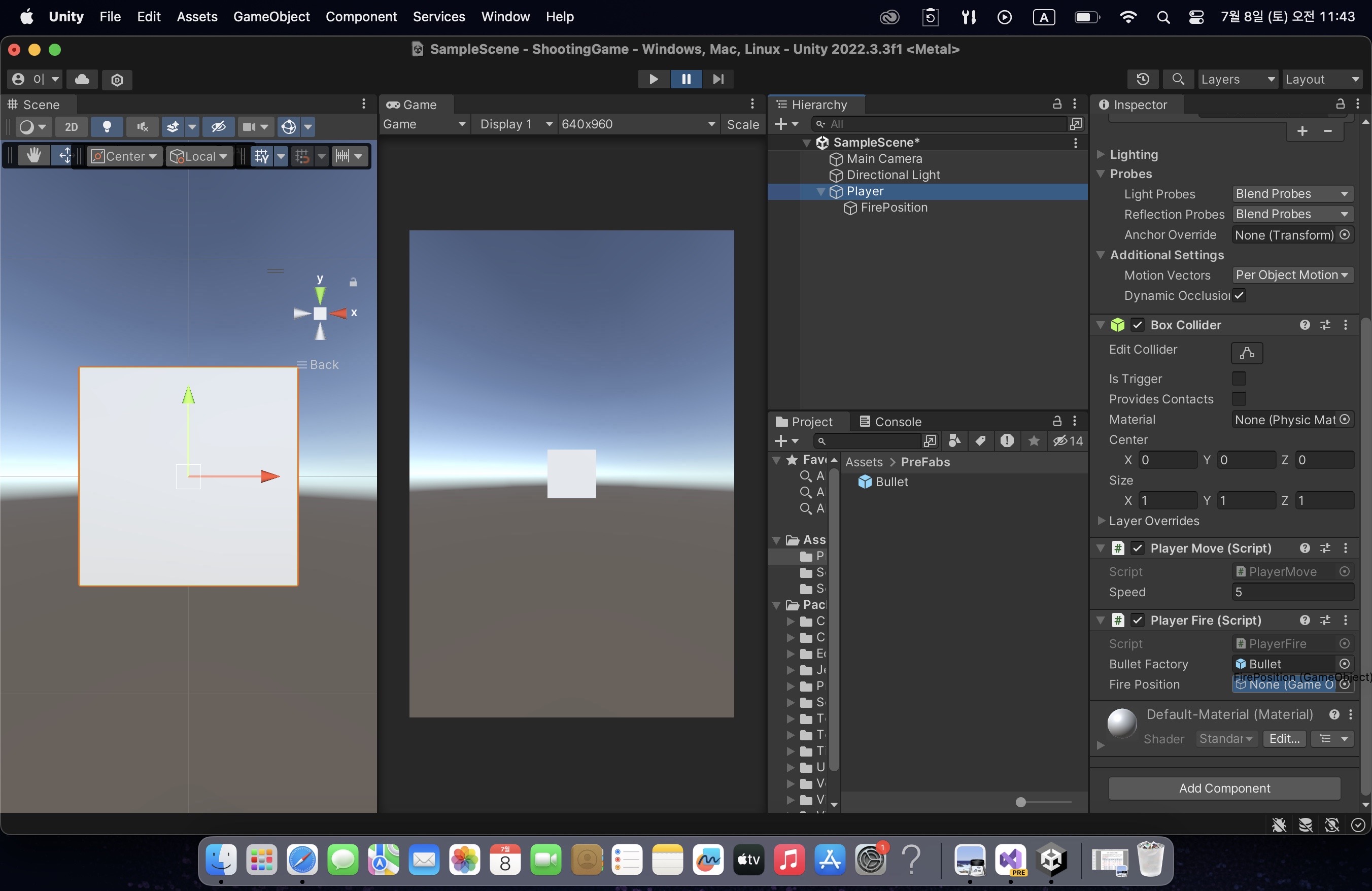Switch to the Console tab
Viewport: 1372px width, 891px height.
click(890, 421)
